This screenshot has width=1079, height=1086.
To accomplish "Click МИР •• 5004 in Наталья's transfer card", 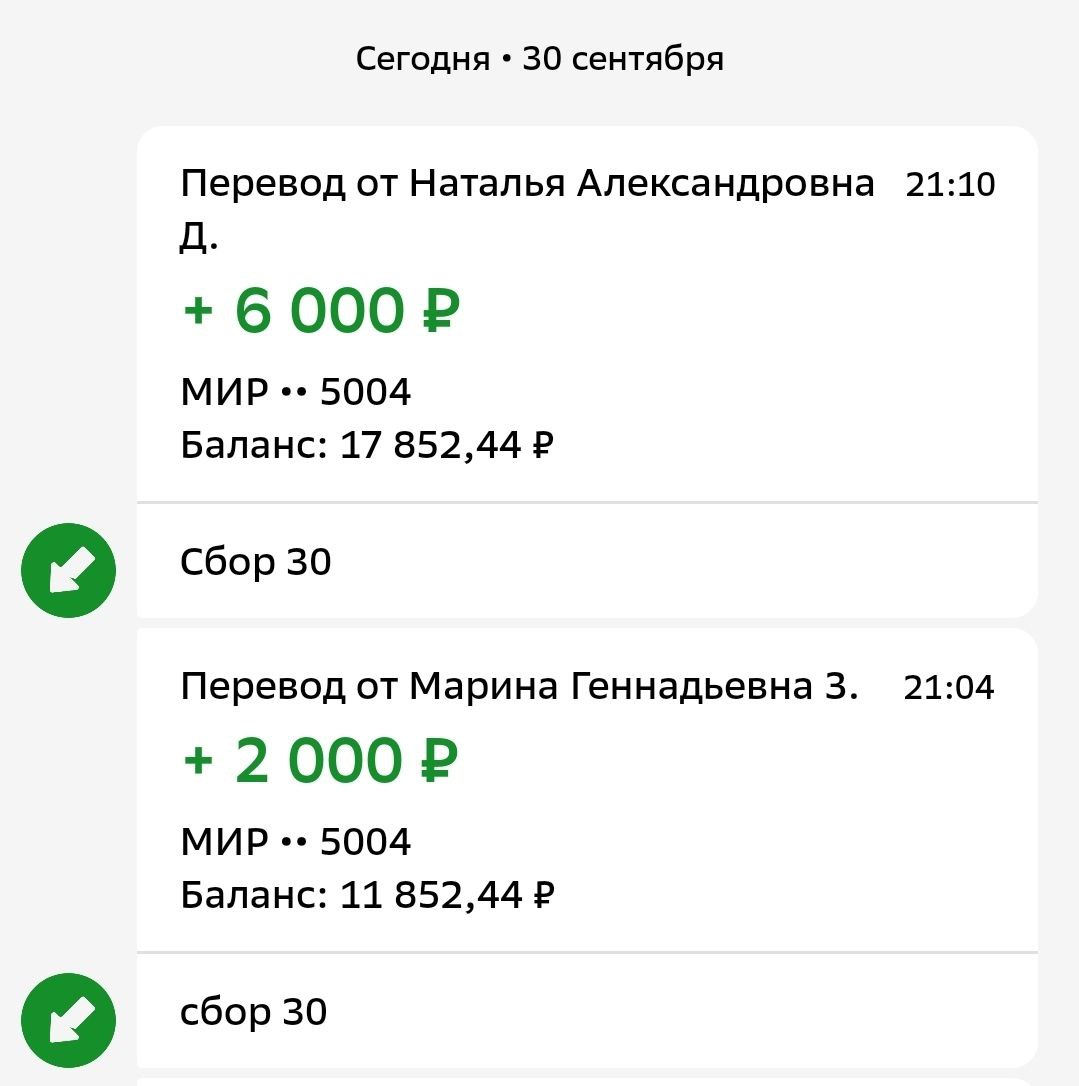I will point(296,393).
